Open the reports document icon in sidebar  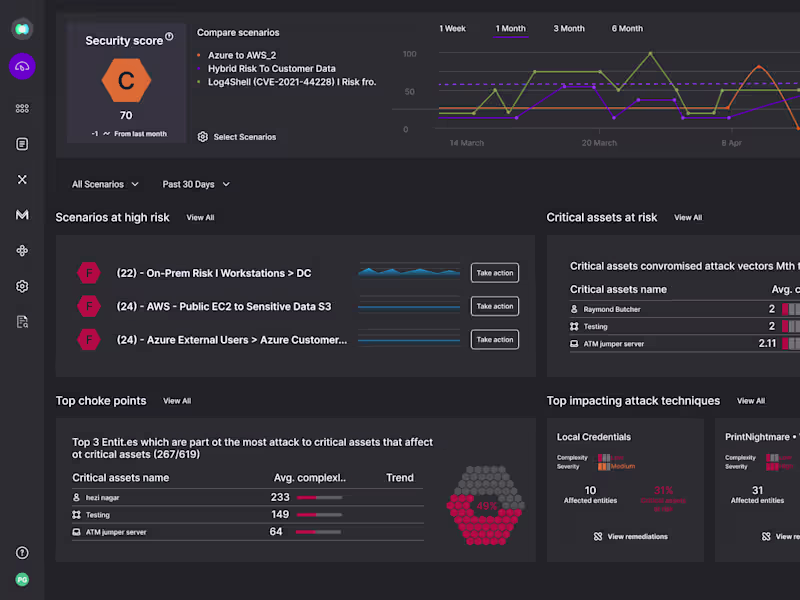click(x=22, y=144)
